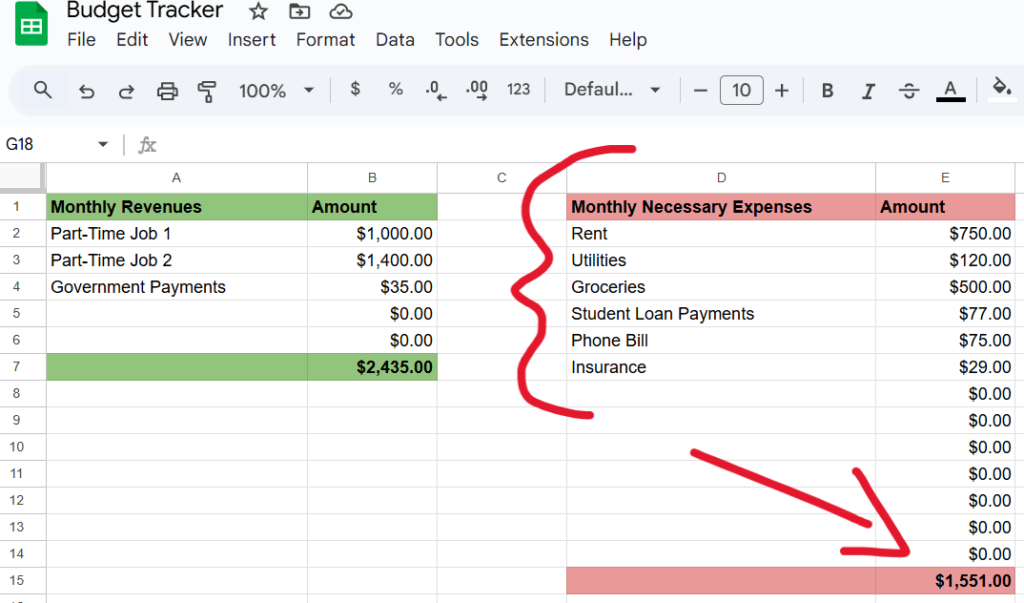Open the name box dropdown
Viewport: 1024px width, 603px height.
(x=102, y=144)
